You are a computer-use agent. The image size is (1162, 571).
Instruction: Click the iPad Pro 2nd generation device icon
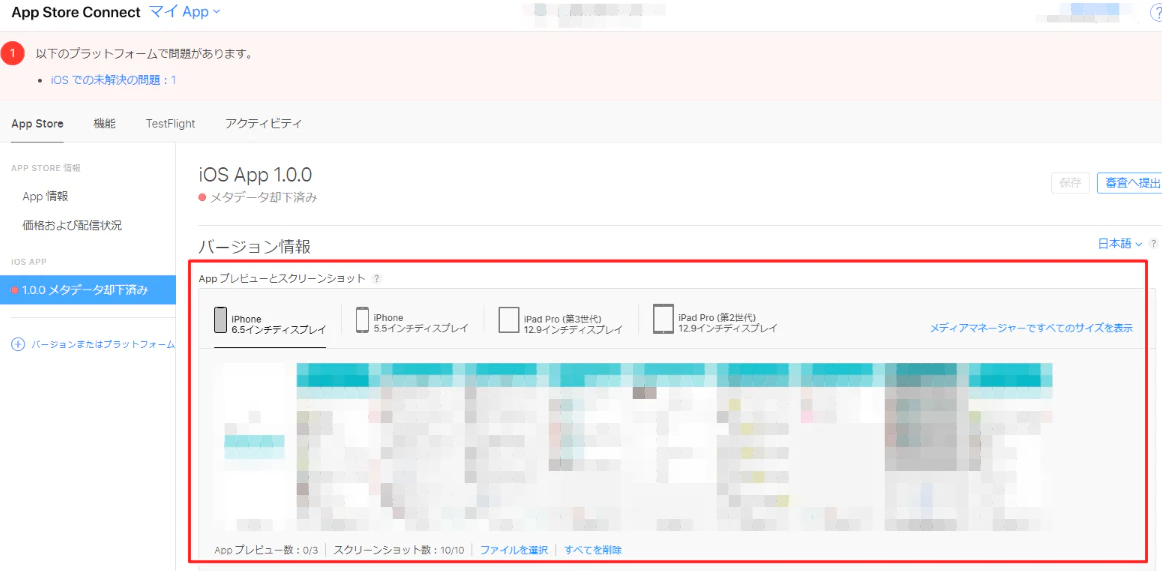click(x=663, y=319)
